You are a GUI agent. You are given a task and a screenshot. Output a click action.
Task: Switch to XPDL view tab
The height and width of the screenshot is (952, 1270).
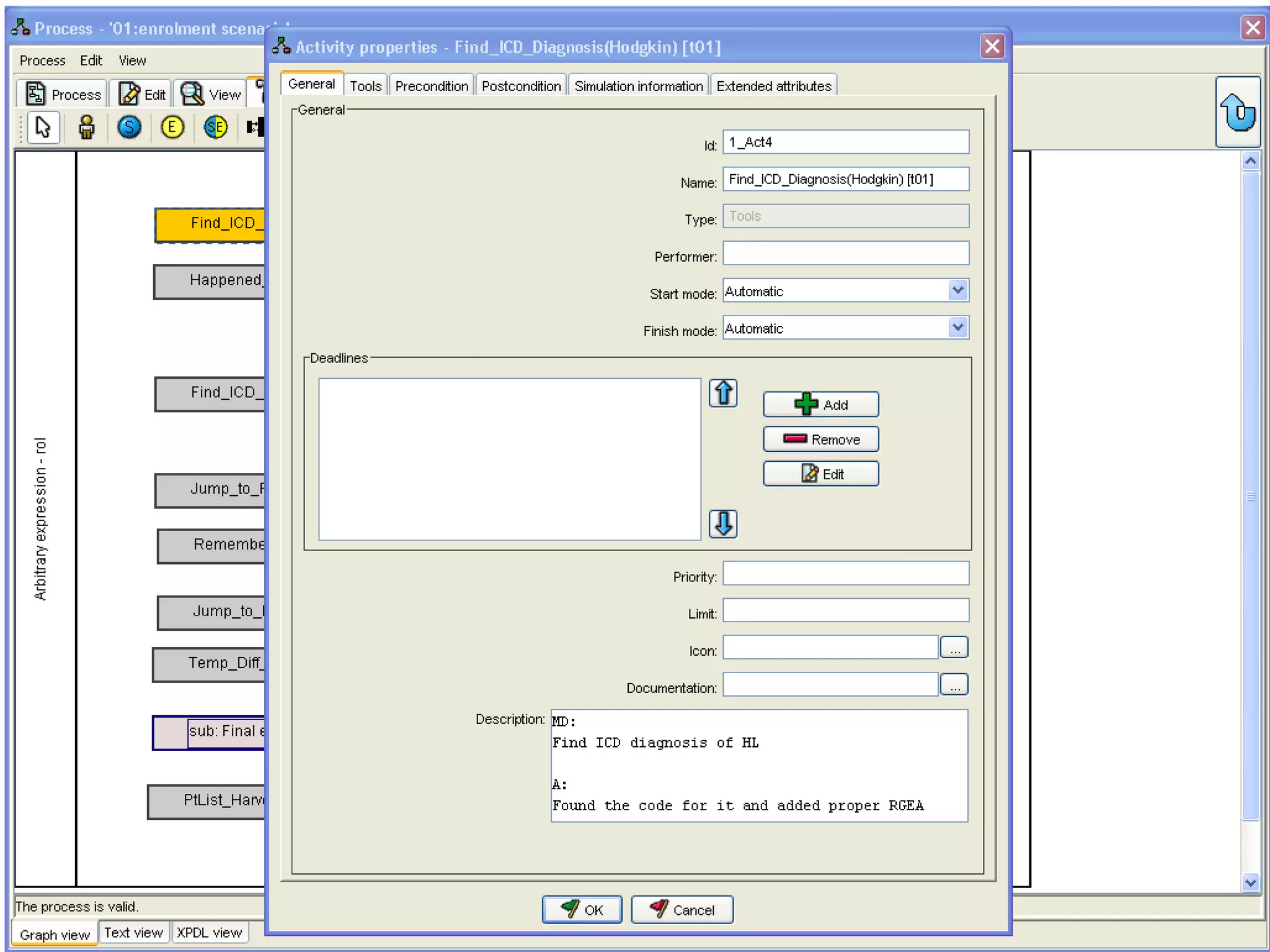(x=209, y=933)
